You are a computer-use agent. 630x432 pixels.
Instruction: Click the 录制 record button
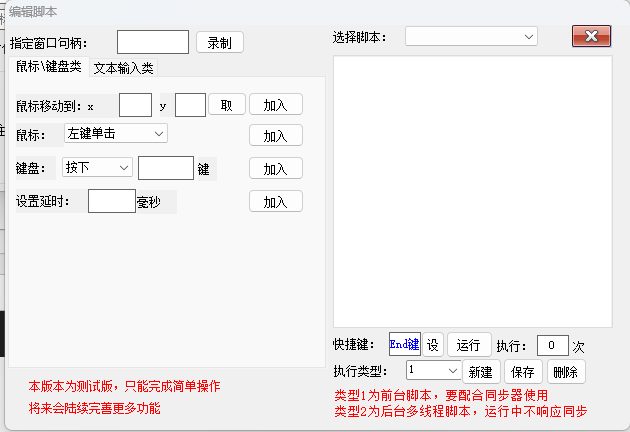[x=219, y=42]
